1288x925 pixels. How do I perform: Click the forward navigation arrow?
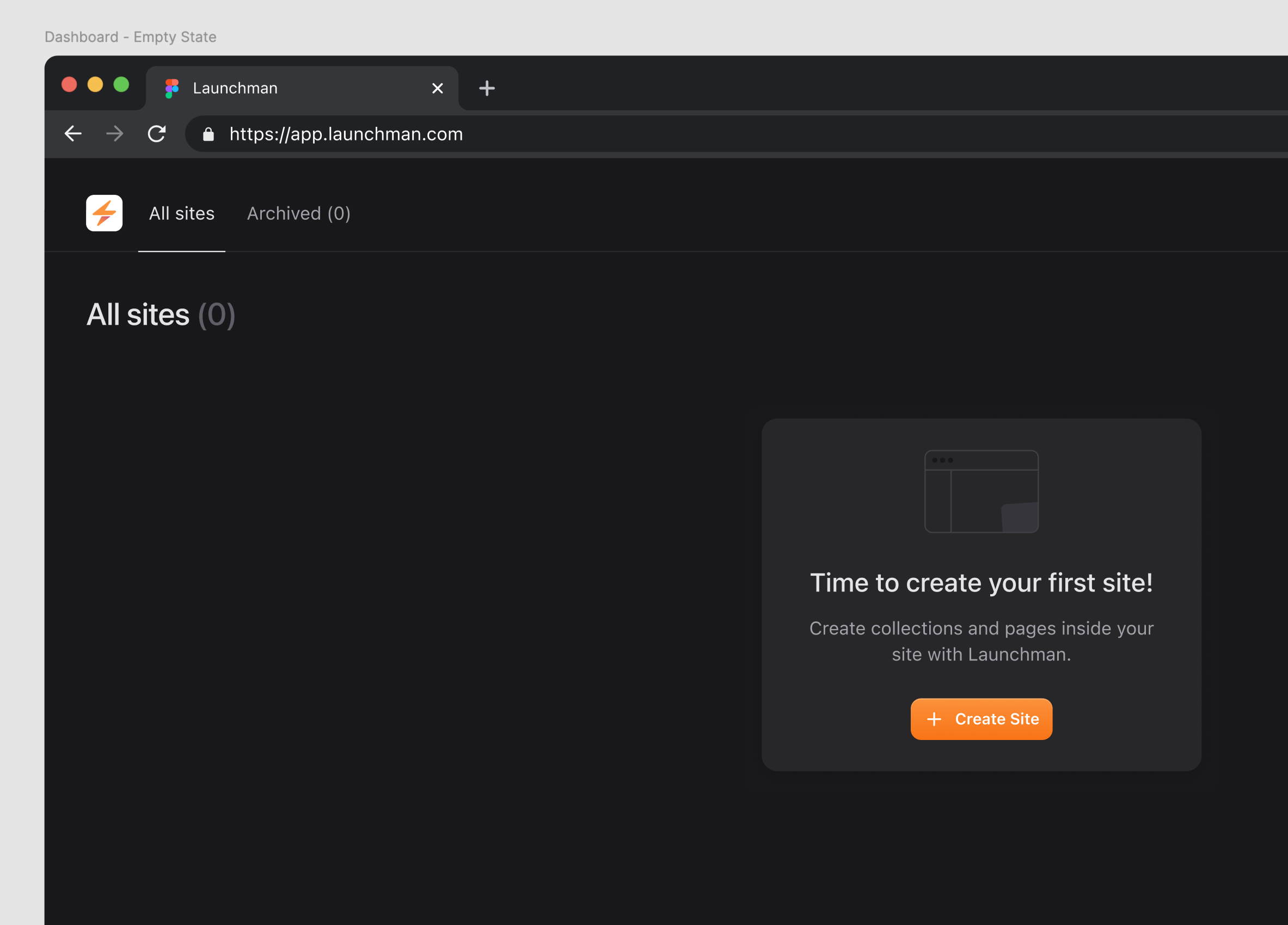pos(114,133)
